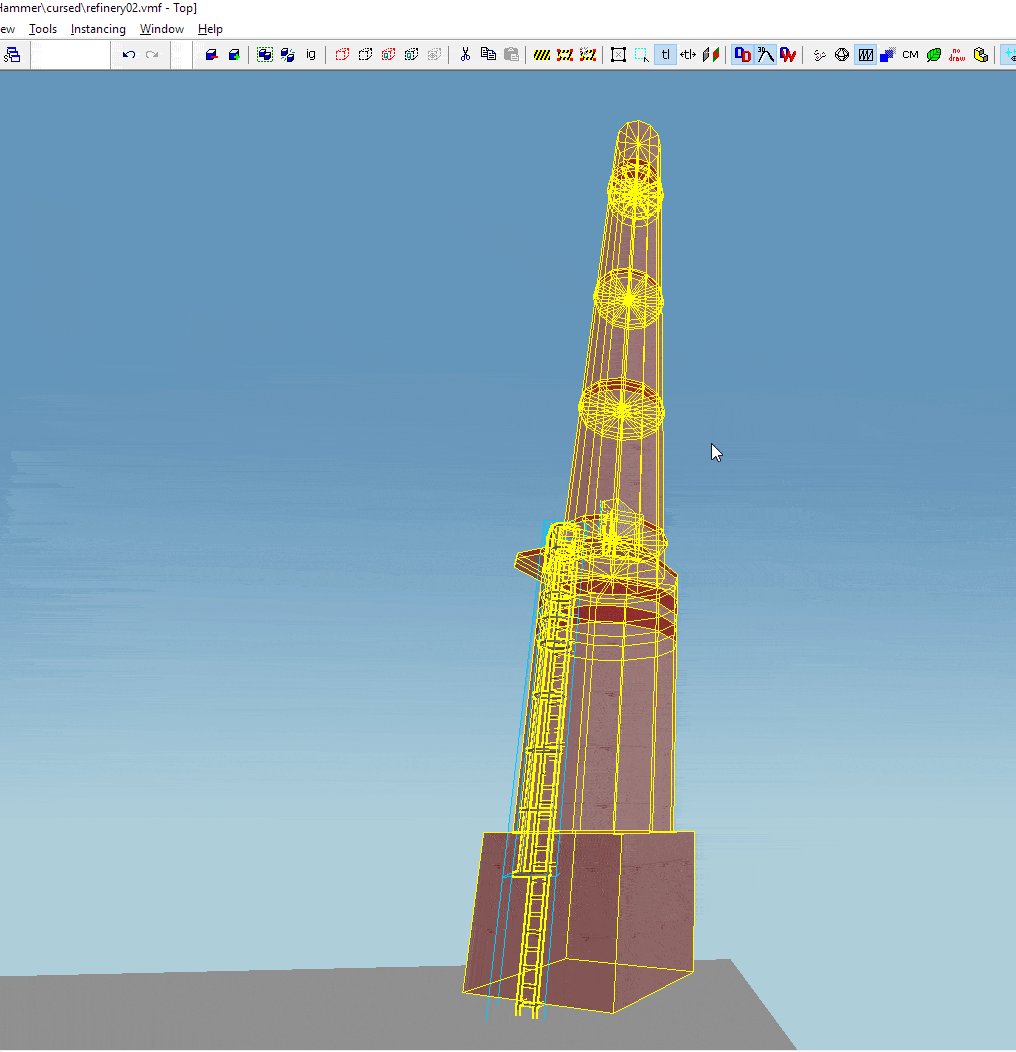Screen dimensions: 1016x1052
Task: Toggle collision models 'CM' button
Action: [911, 54]
